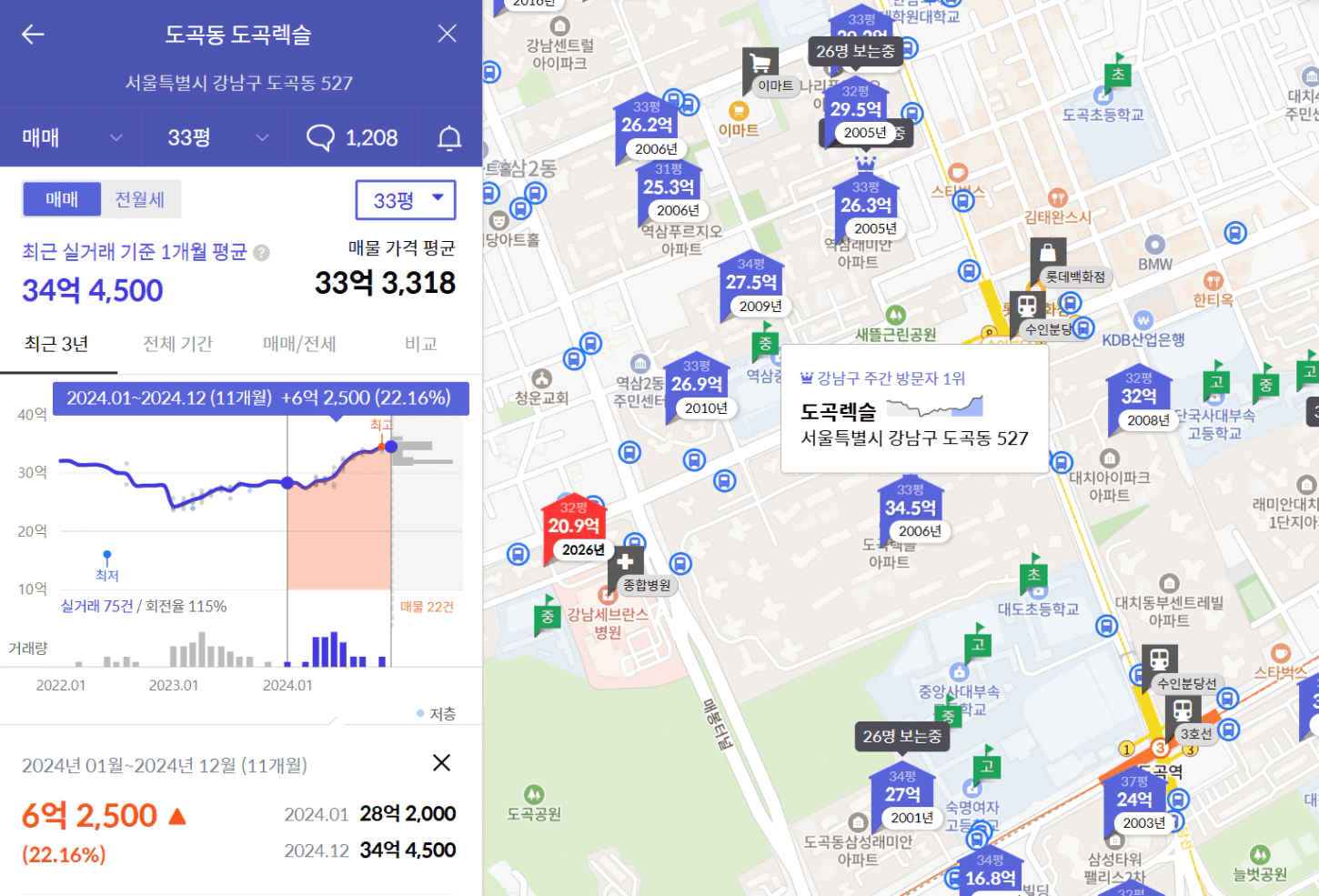This screenshot has height=896, width=1319.
Task: Click the 매물 22건 label
Action: tap(427, 607)
